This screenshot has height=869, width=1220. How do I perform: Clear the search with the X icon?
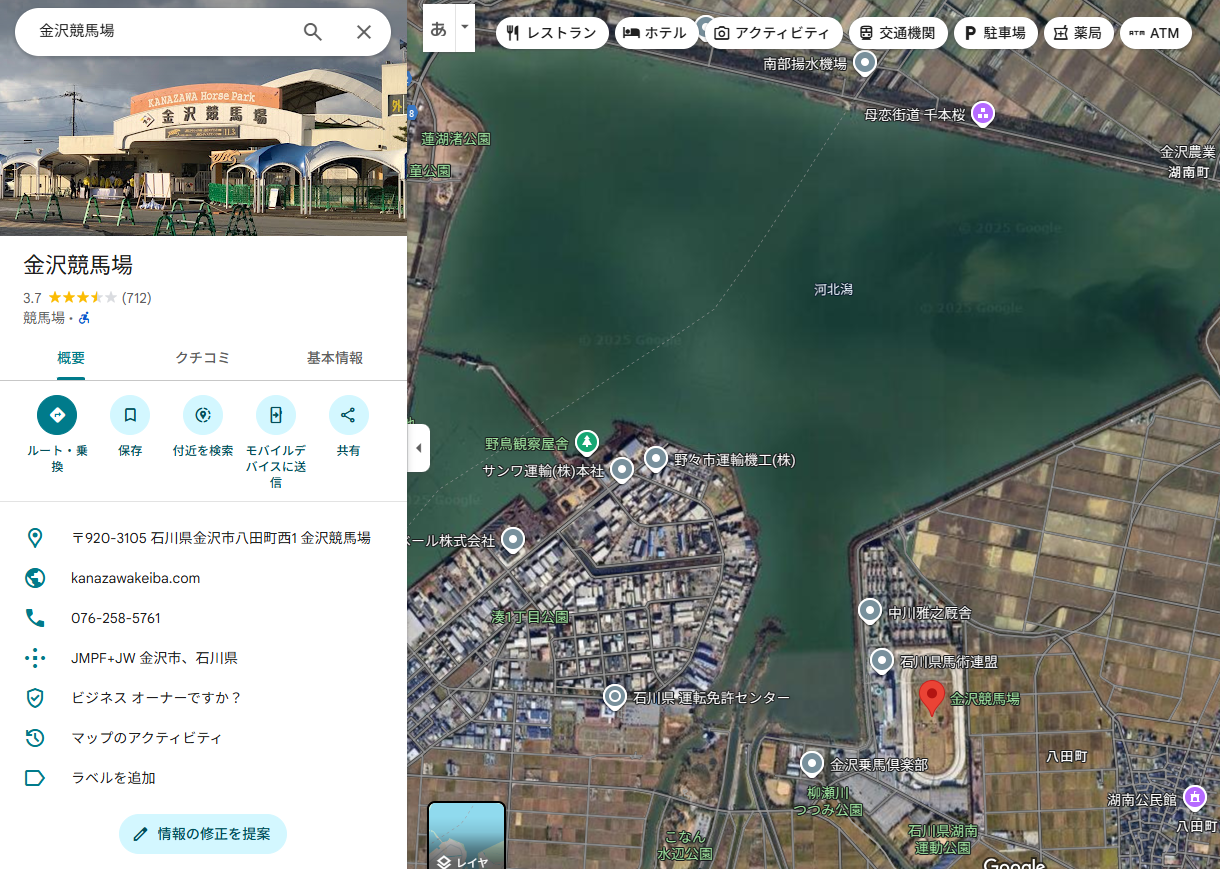pos(364,32)
